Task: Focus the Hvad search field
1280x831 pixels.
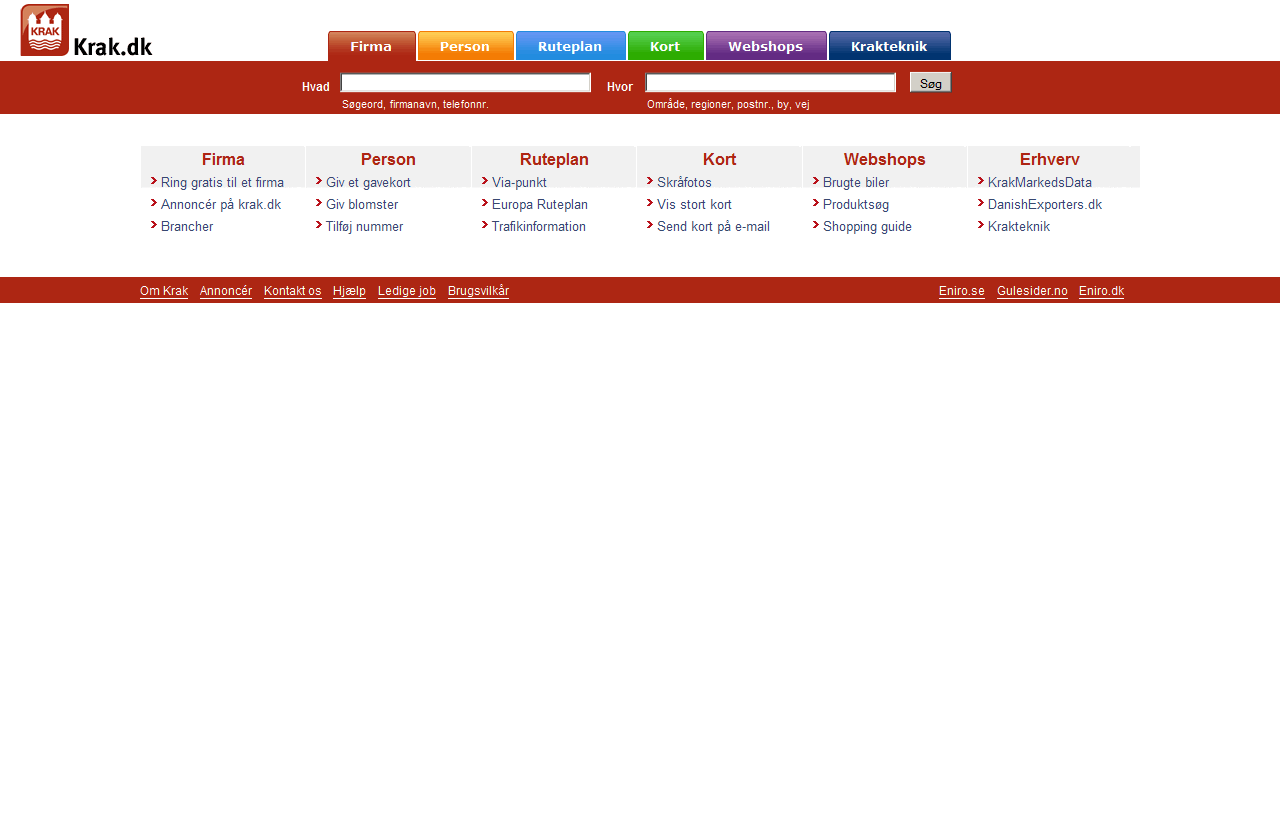Action: (x=466, y=83)
